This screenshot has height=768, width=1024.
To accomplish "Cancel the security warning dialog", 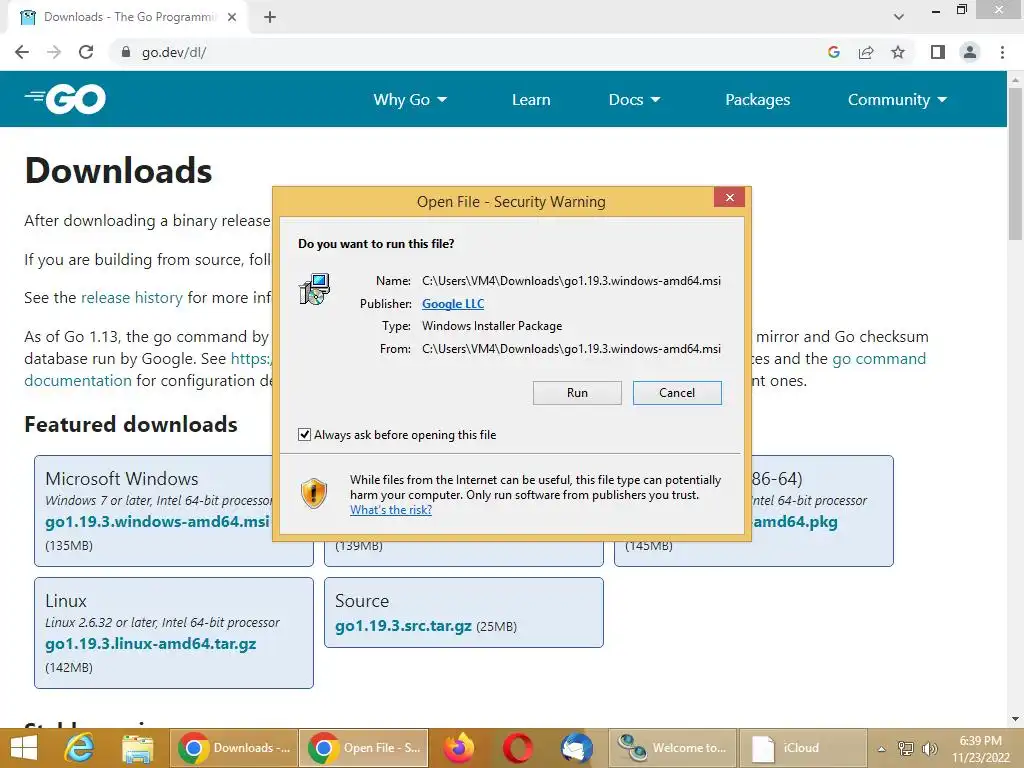I will tap(677, 392).
